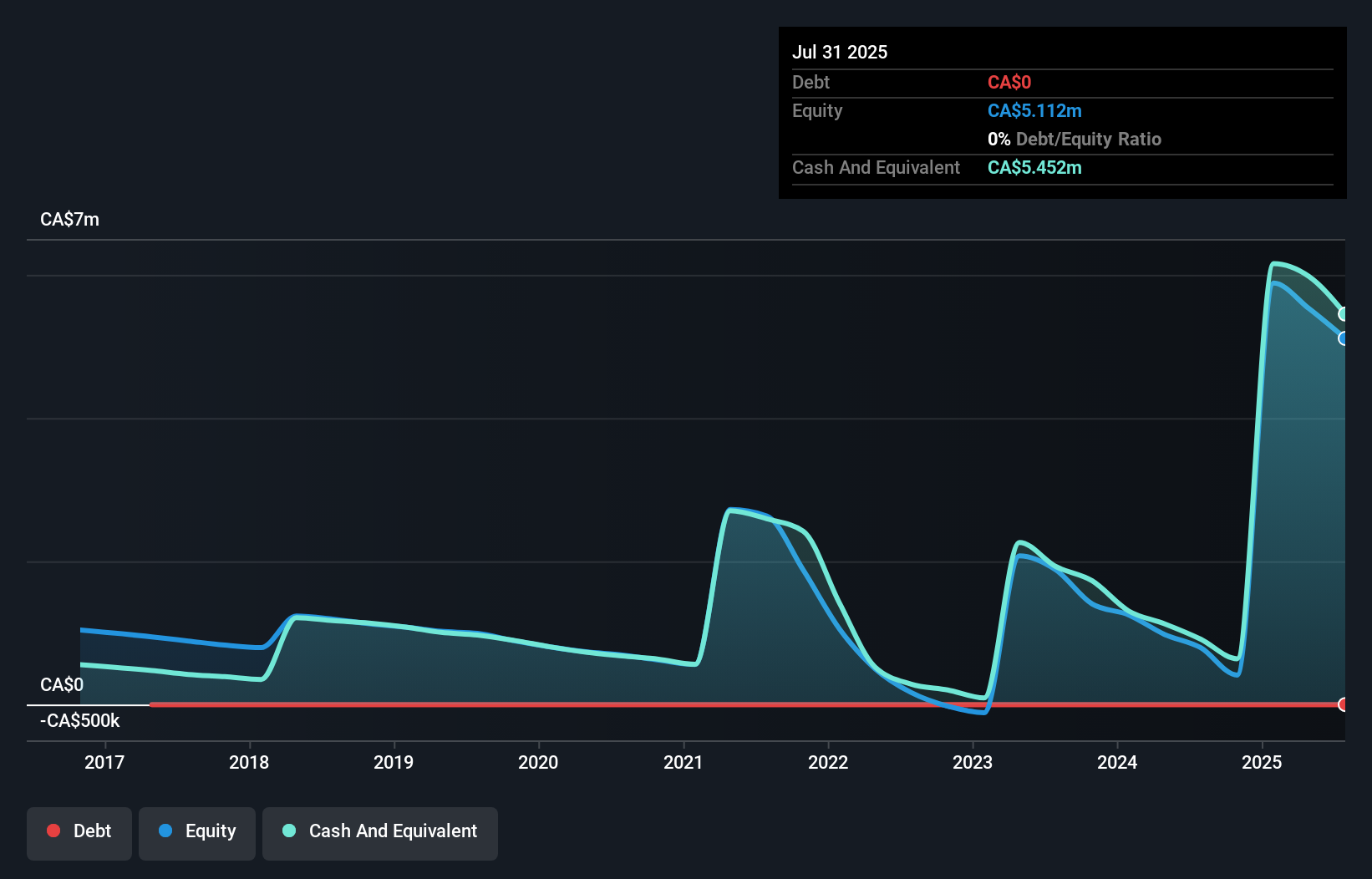Click the blue Equity legend dot

pyautogui.click(x=165, y=831)
